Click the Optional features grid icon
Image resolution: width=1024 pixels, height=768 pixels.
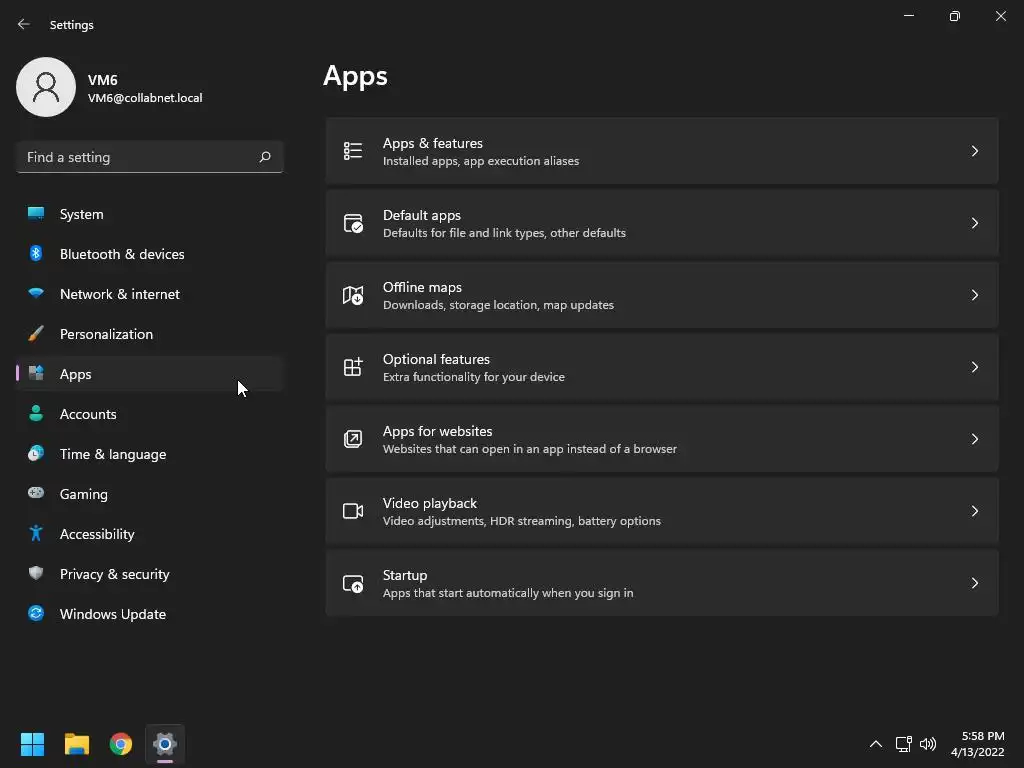coord(353,367)
